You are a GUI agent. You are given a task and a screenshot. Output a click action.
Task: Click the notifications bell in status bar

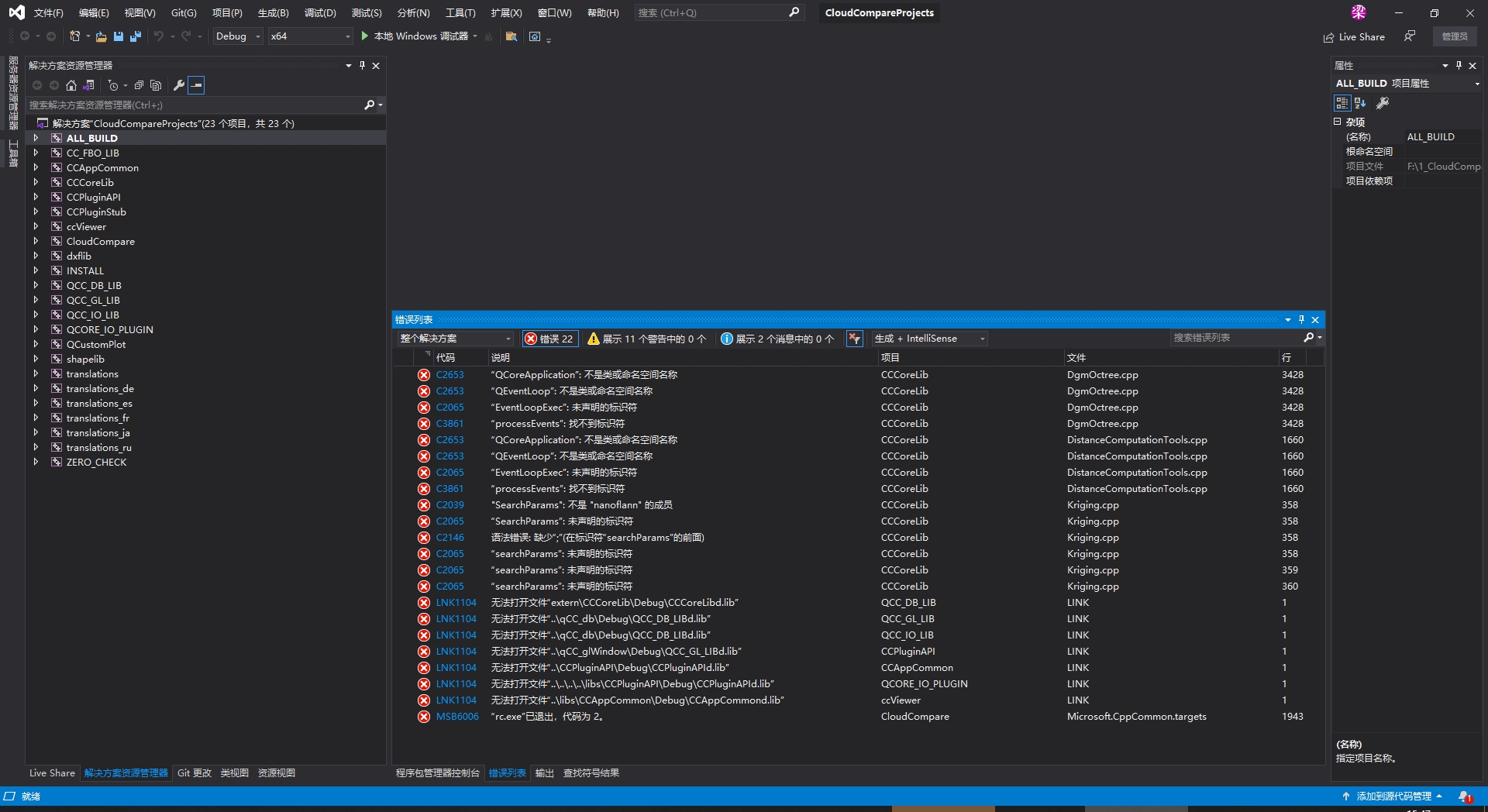(1465, 797)
